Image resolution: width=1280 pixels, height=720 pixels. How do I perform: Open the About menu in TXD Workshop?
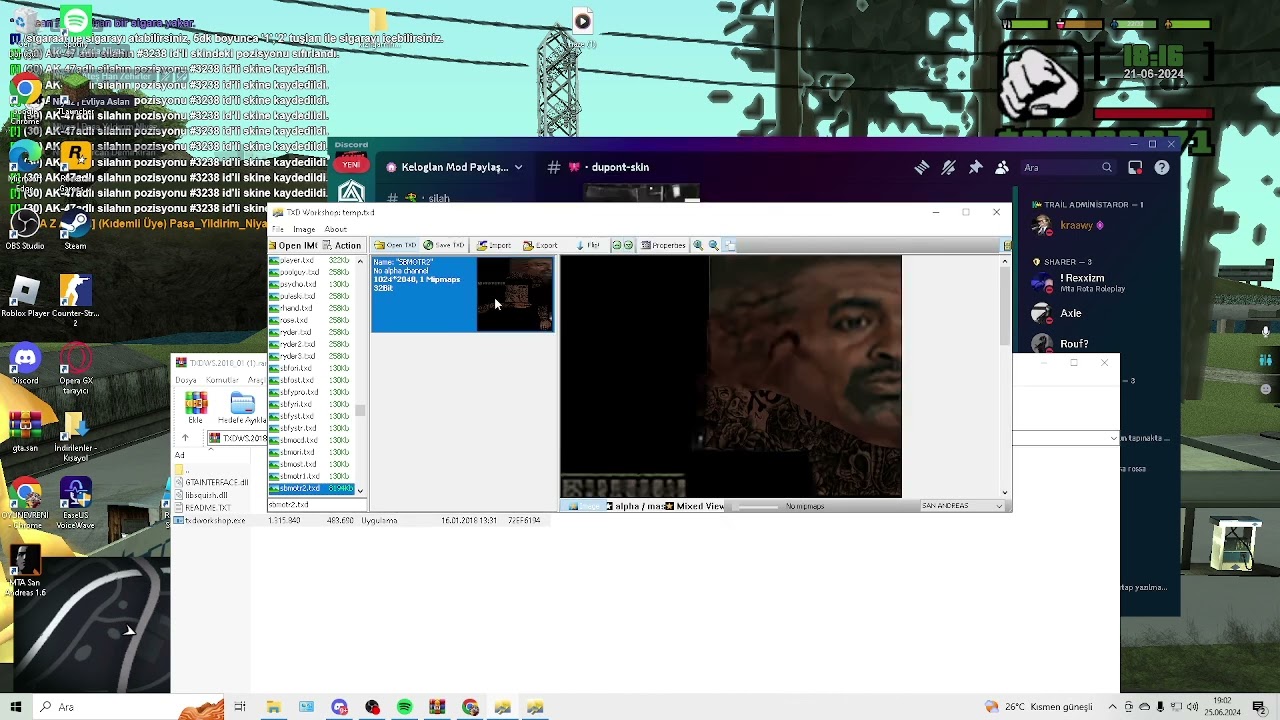pyautogui.click(x=335, y=229)
